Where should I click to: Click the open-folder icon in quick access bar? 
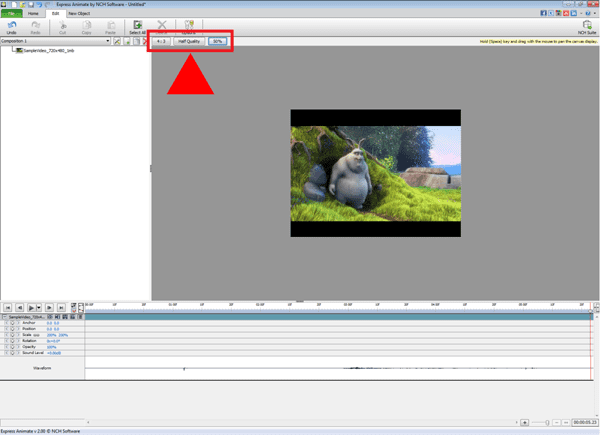[x=22, y=4]
